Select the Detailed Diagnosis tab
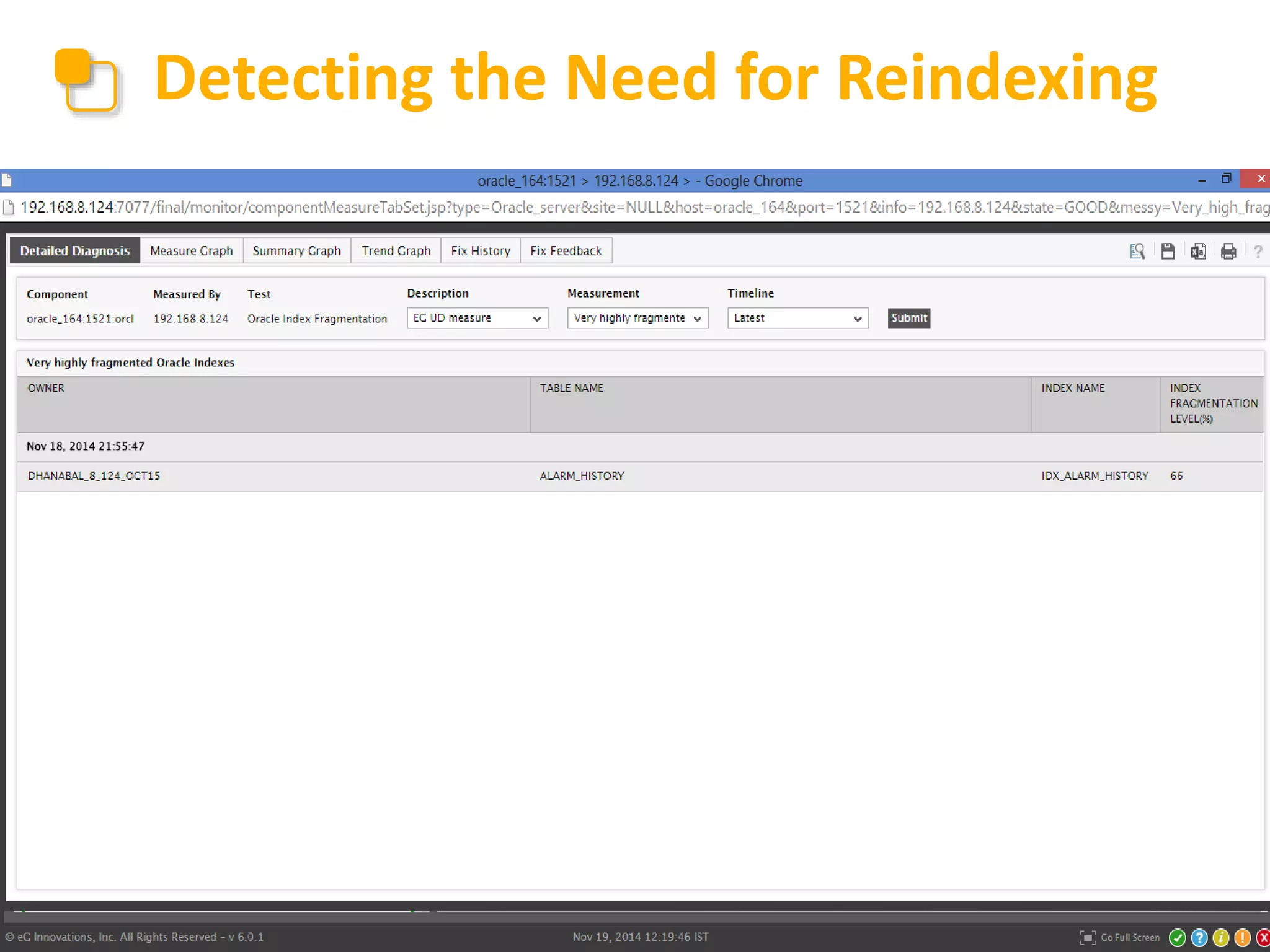 pos(75,251)
